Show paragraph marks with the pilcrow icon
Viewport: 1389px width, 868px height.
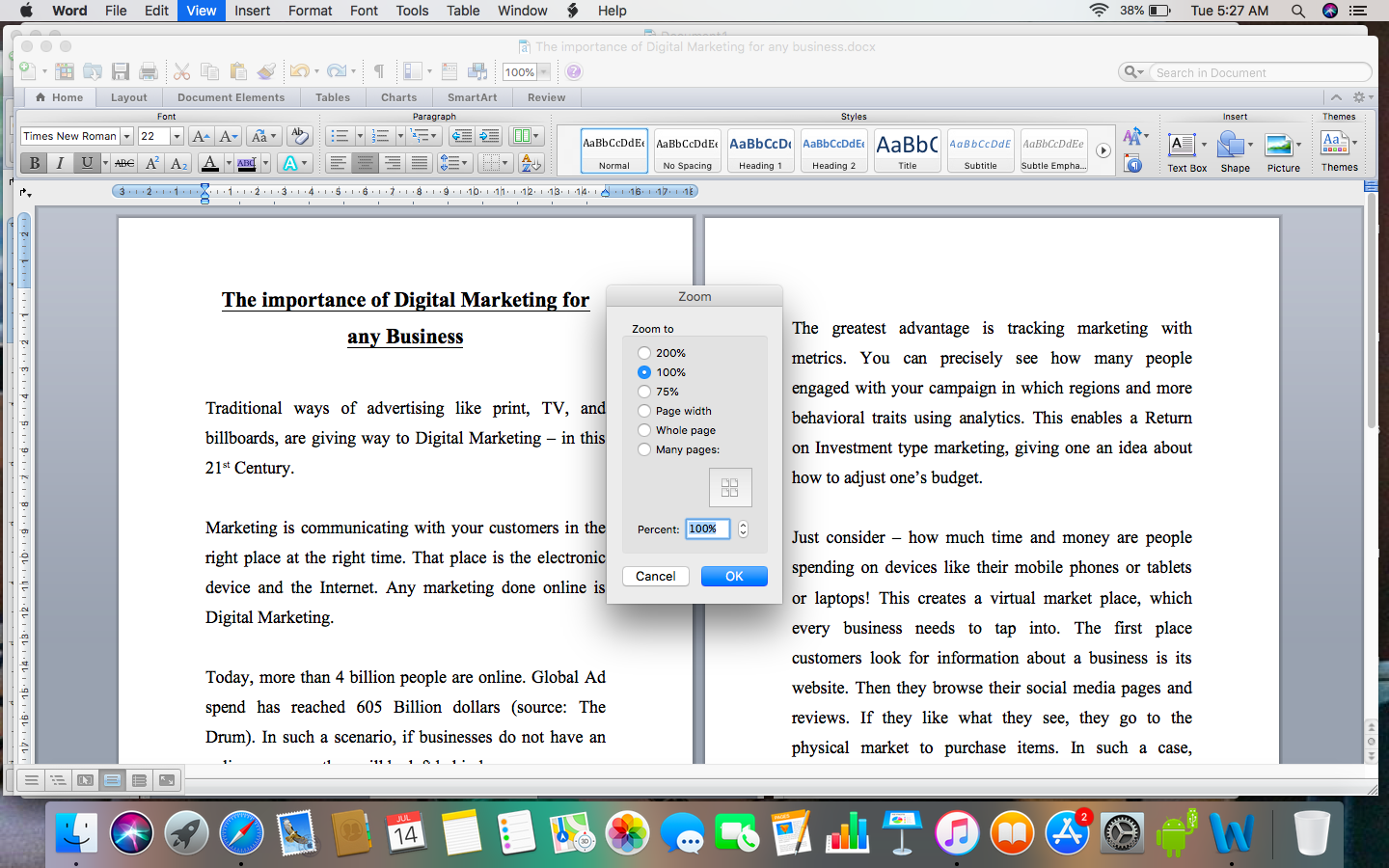coord(379,71)
